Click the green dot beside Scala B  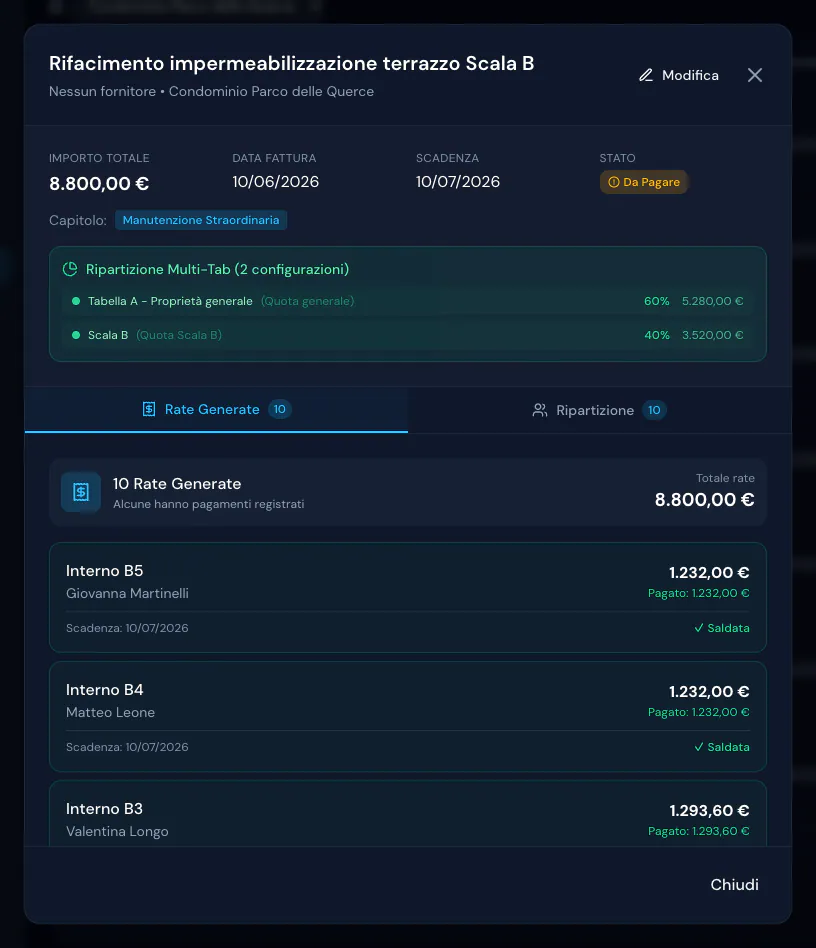tap(76, 335)
